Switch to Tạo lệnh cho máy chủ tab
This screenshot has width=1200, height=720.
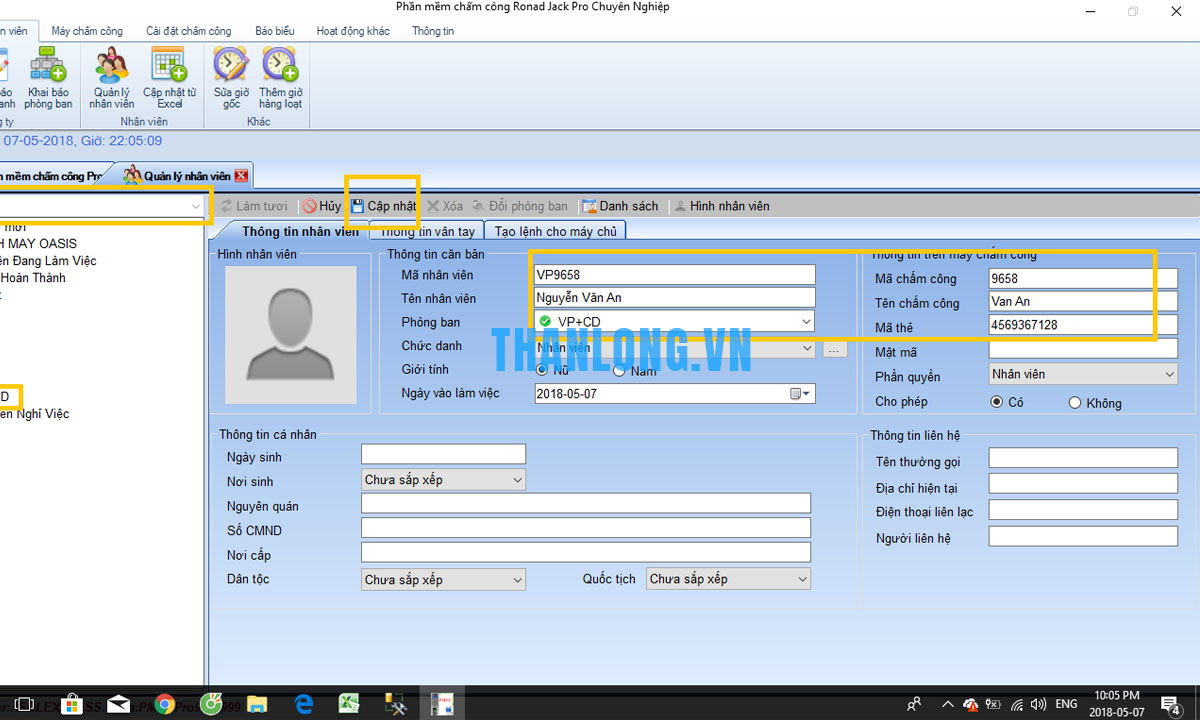(555, 231)
